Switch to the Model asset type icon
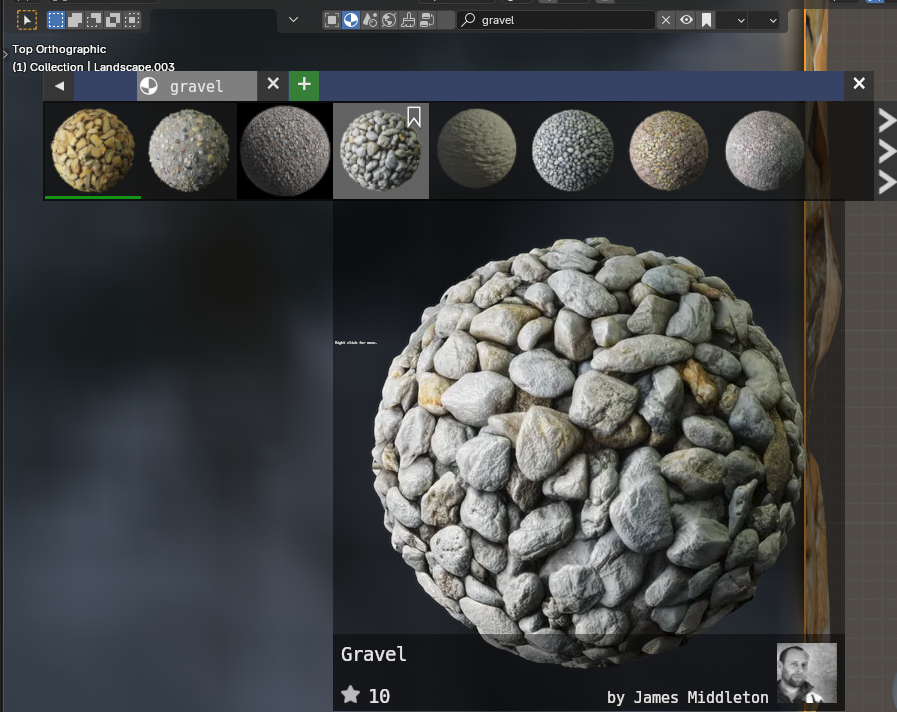 coord(332,20)
